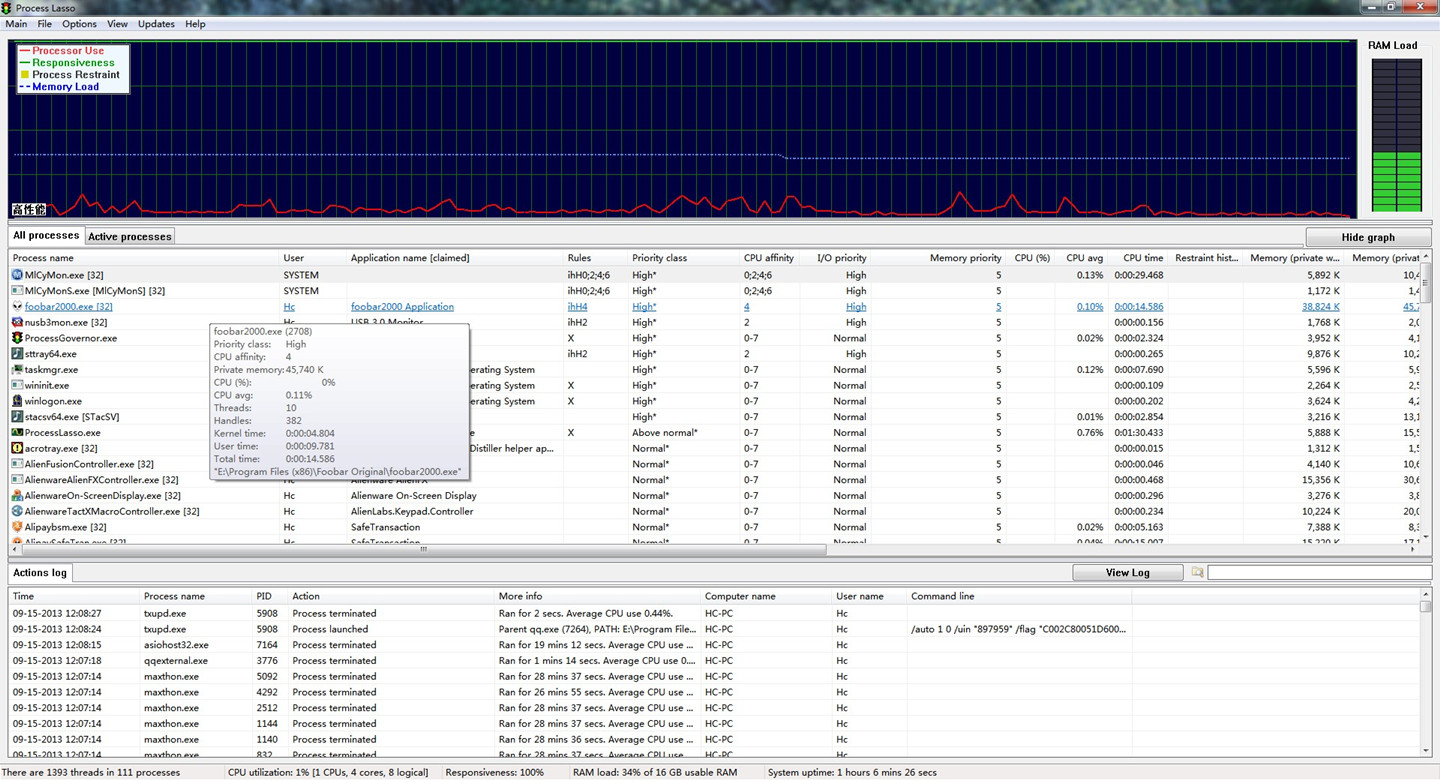Sort the log by Action column
This screenshot has height=780, width=1440.
[391, 596]
